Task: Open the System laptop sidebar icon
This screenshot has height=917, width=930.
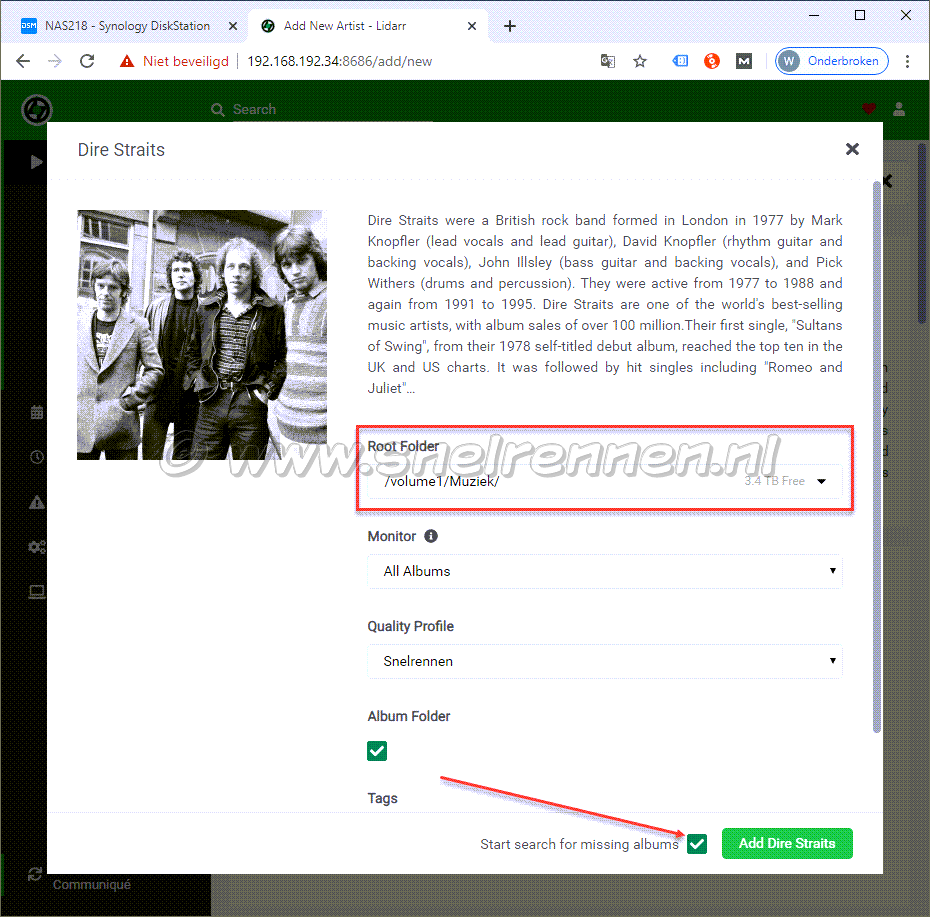Action: 37,592
